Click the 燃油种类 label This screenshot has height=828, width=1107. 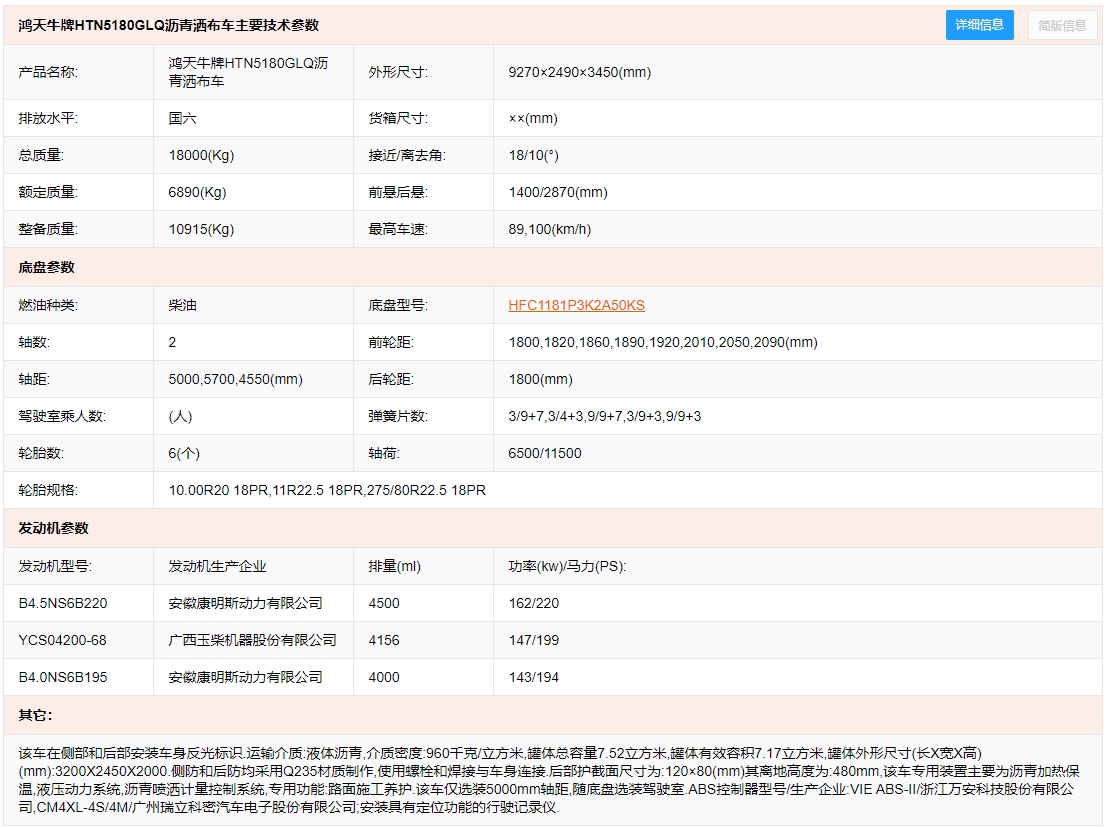[x=48, y=305]
